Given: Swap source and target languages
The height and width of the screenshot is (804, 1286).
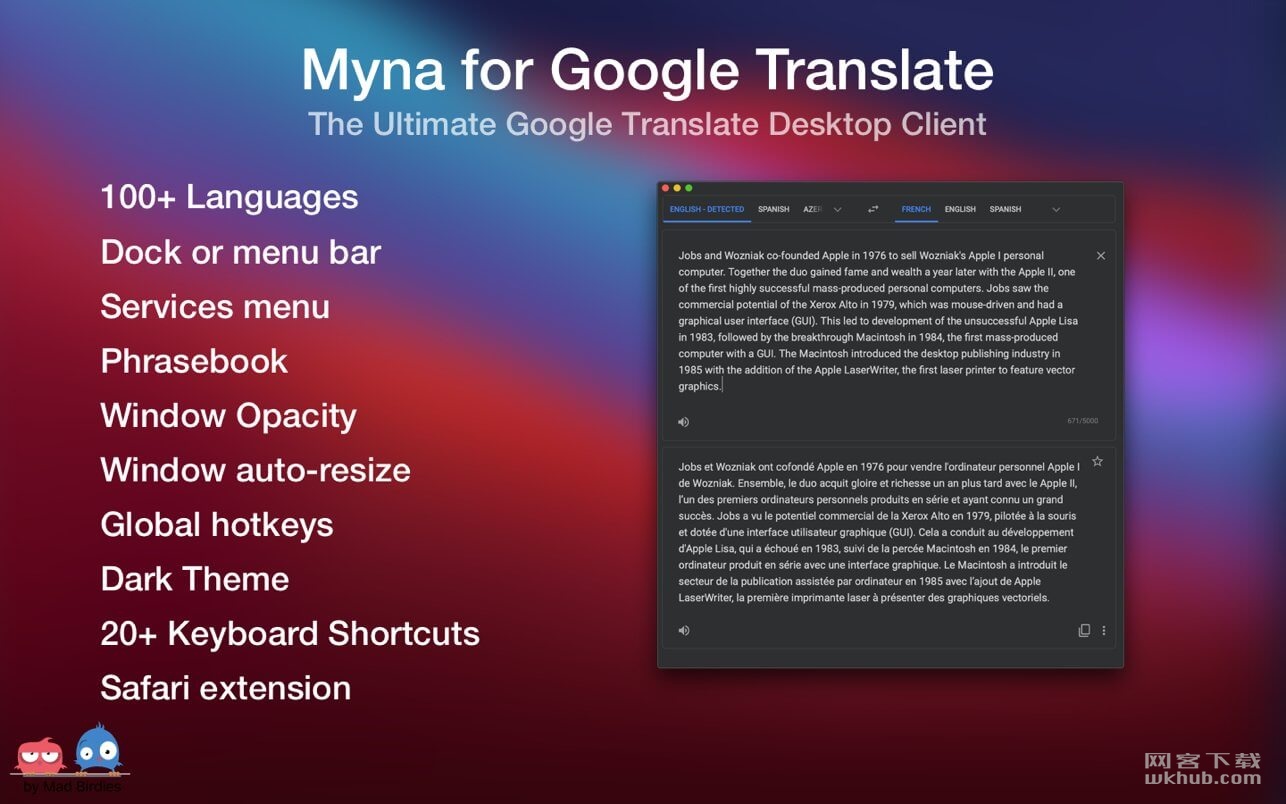Looking at the screenshot, I should click(x=873, y=209).
